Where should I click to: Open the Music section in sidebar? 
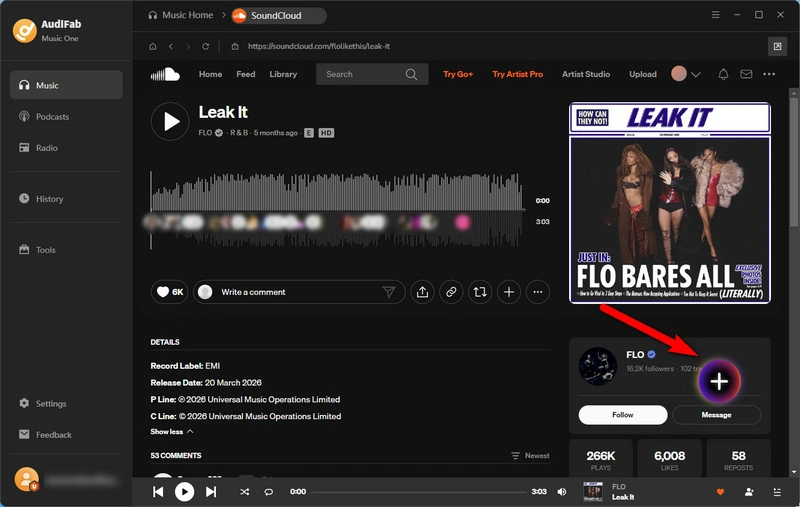[66, 85]
